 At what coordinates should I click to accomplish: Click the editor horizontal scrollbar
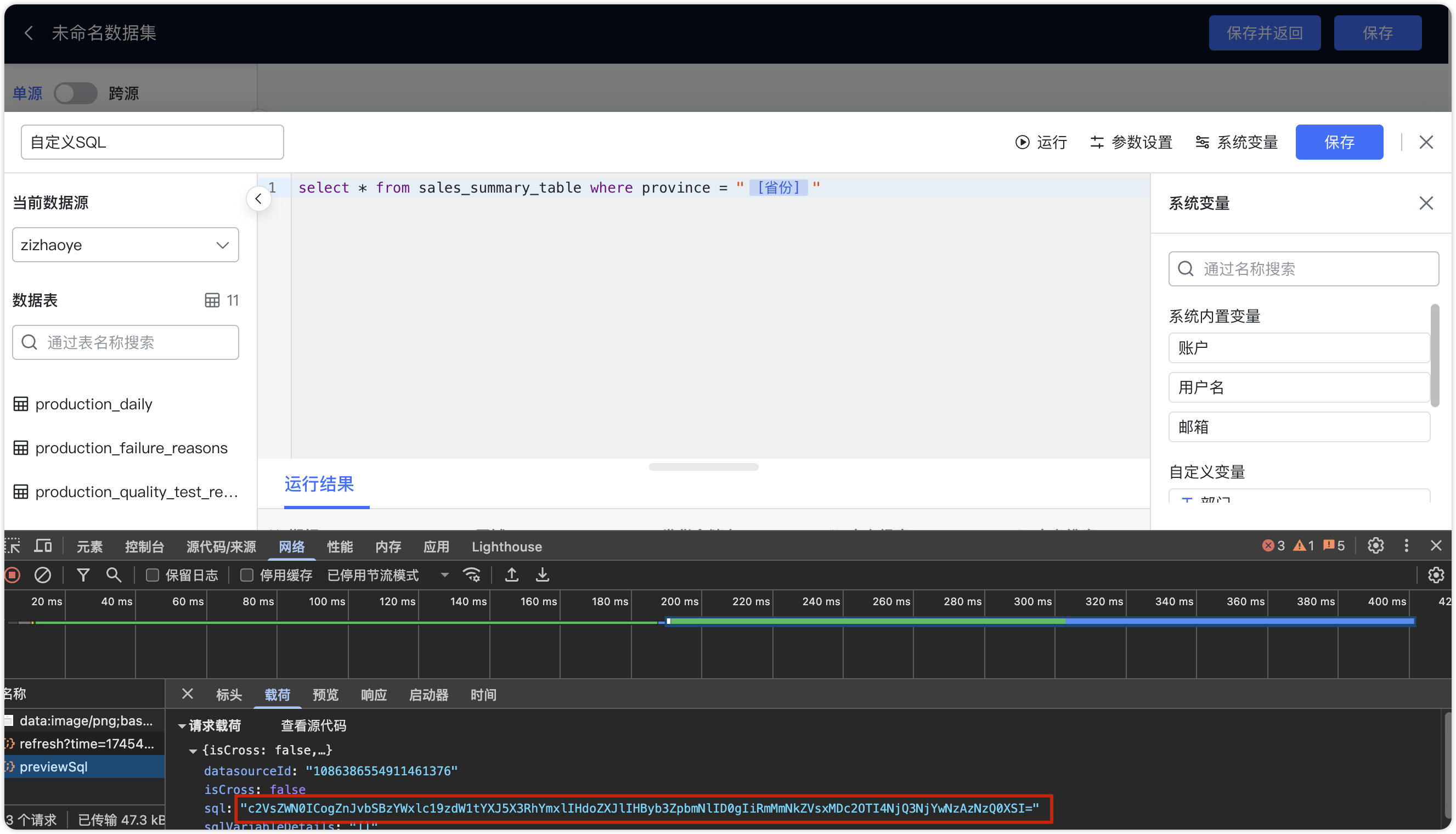point(703,467)
